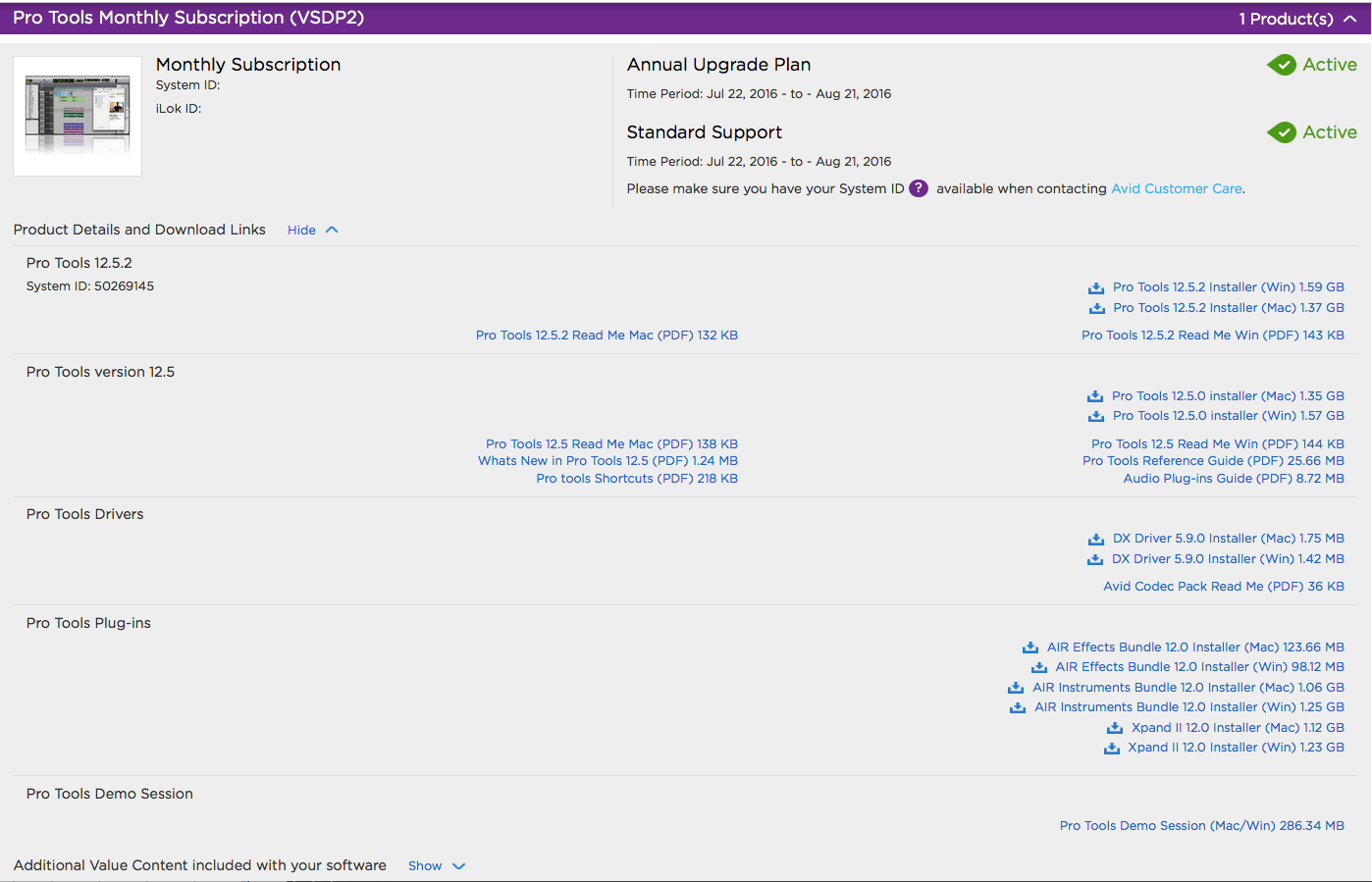
Task: Show Additional Value Content section
Action: [436, 865]
